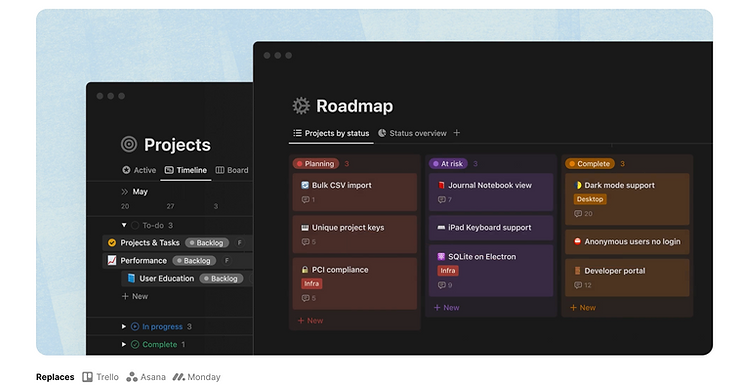Screen dimensions: 740x388
Task: Click the Dark mode support moon icon
Action: pyautogui.click(x=578, y=185)
